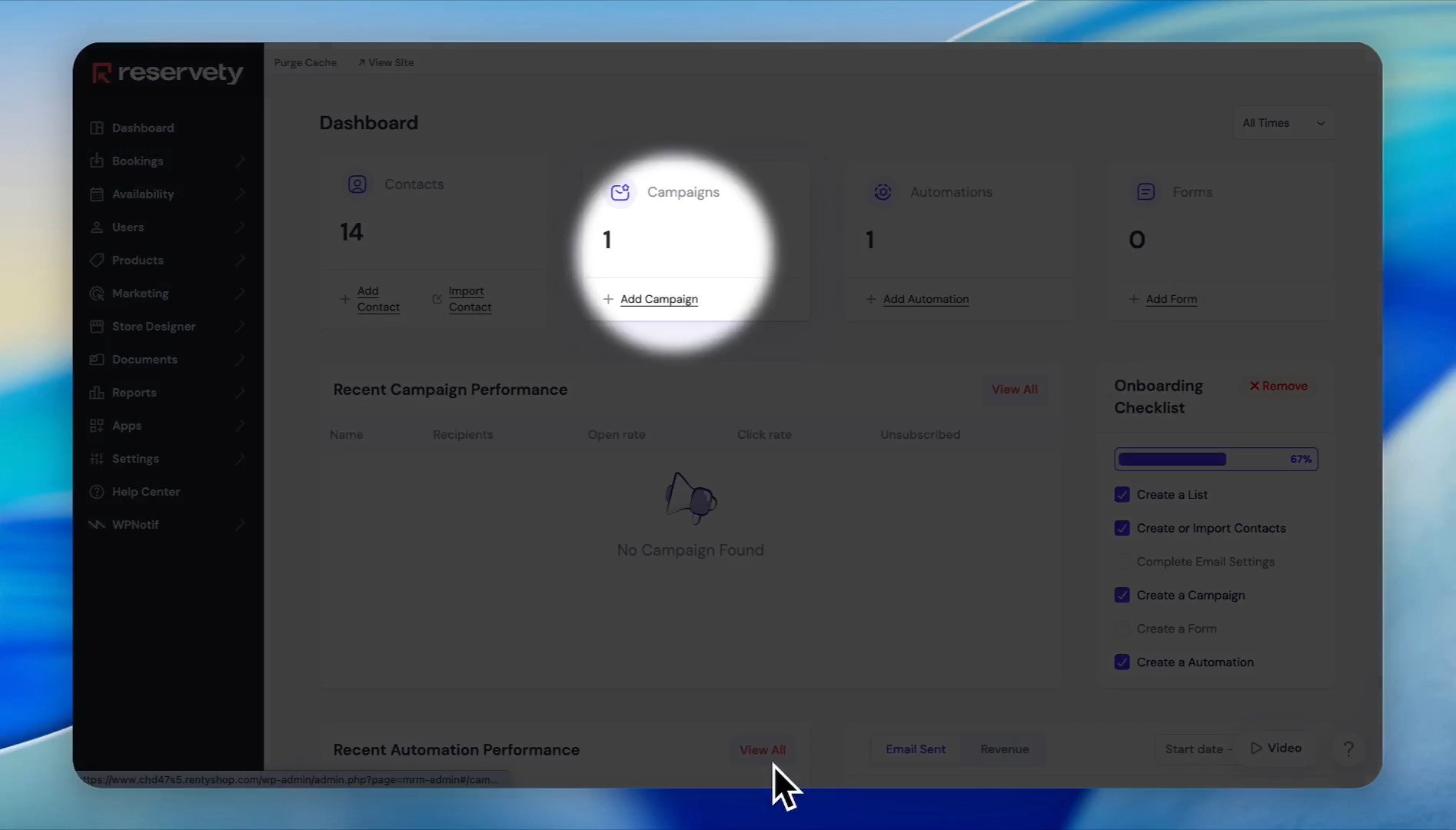The image size is (1456, 830).
Task: Toggle the Create a List checkbox
Action: pos(1122,495)
